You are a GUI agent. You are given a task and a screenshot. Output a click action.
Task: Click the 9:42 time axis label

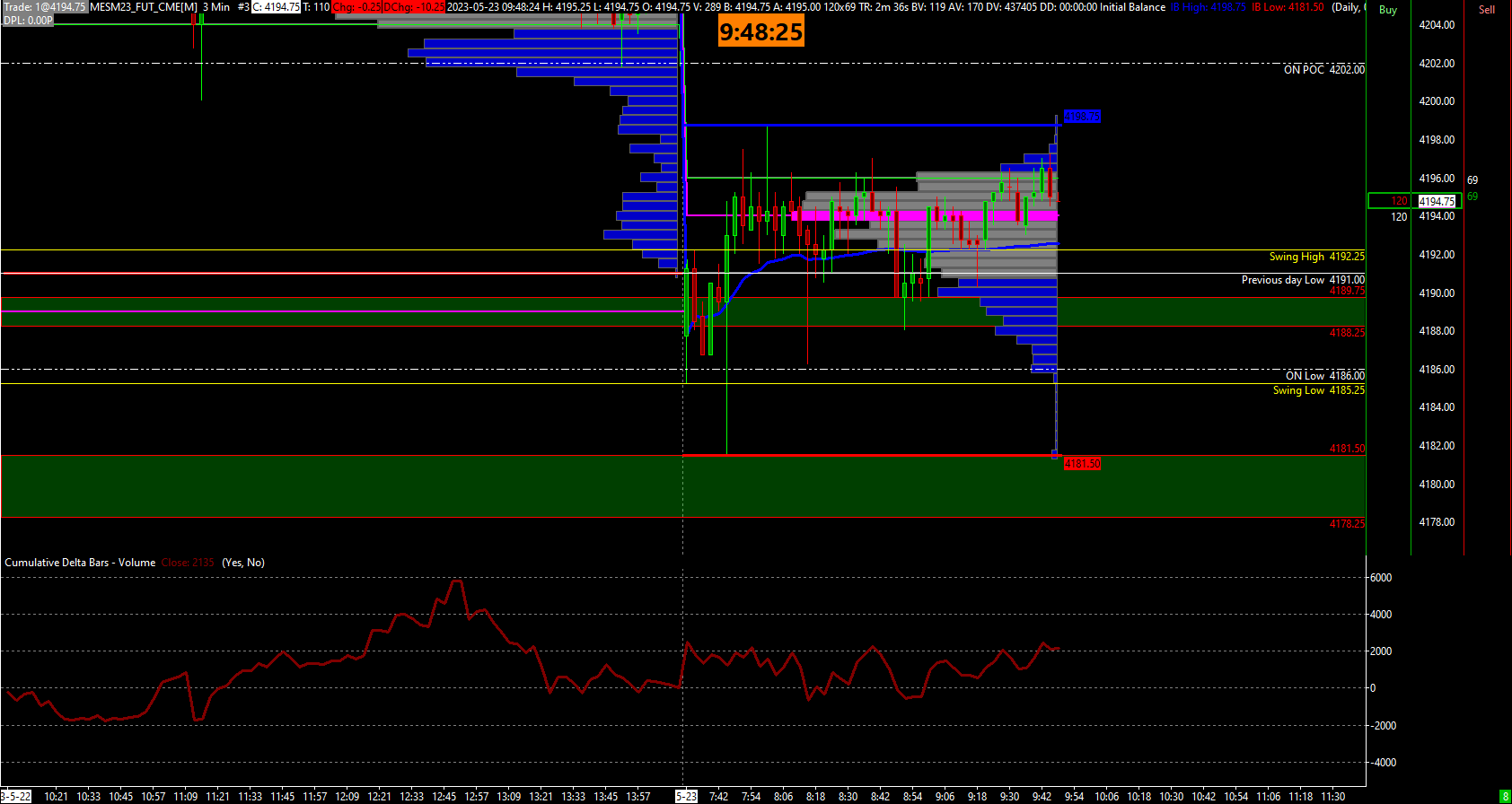[x=1042, y=796]
